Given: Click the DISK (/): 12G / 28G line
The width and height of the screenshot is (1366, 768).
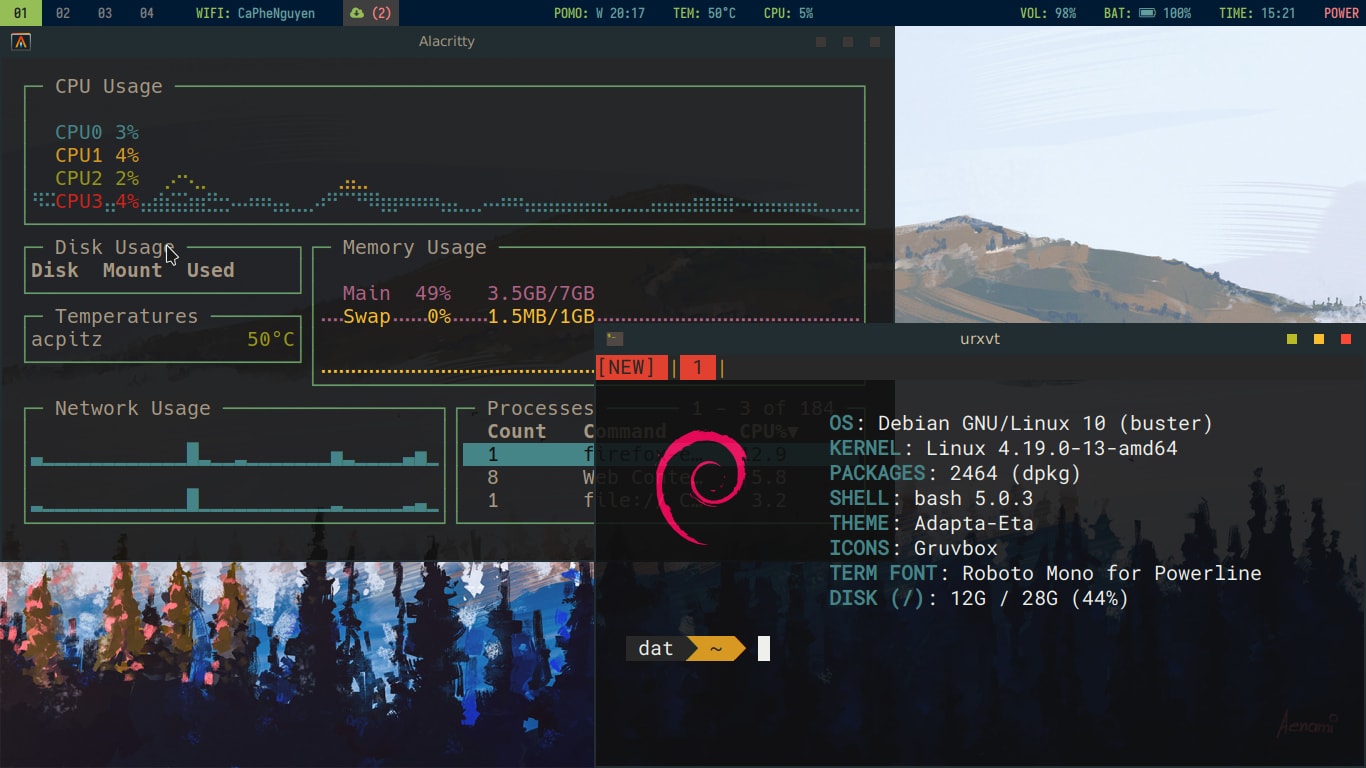Looking at the screenshot, I should tap(979, 598).
